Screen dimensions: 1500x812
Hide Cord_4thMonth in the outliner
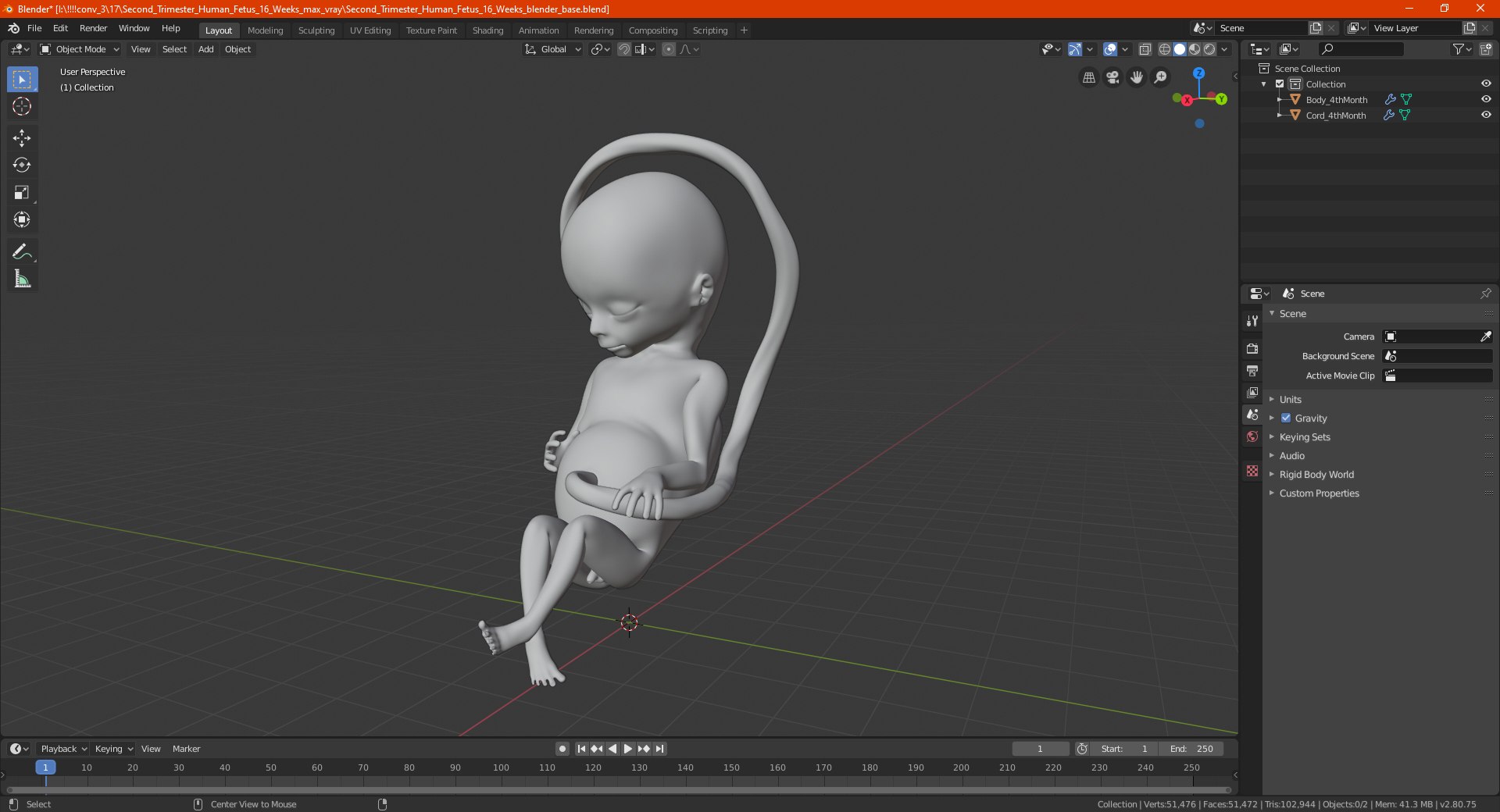tap(1486, 115)
